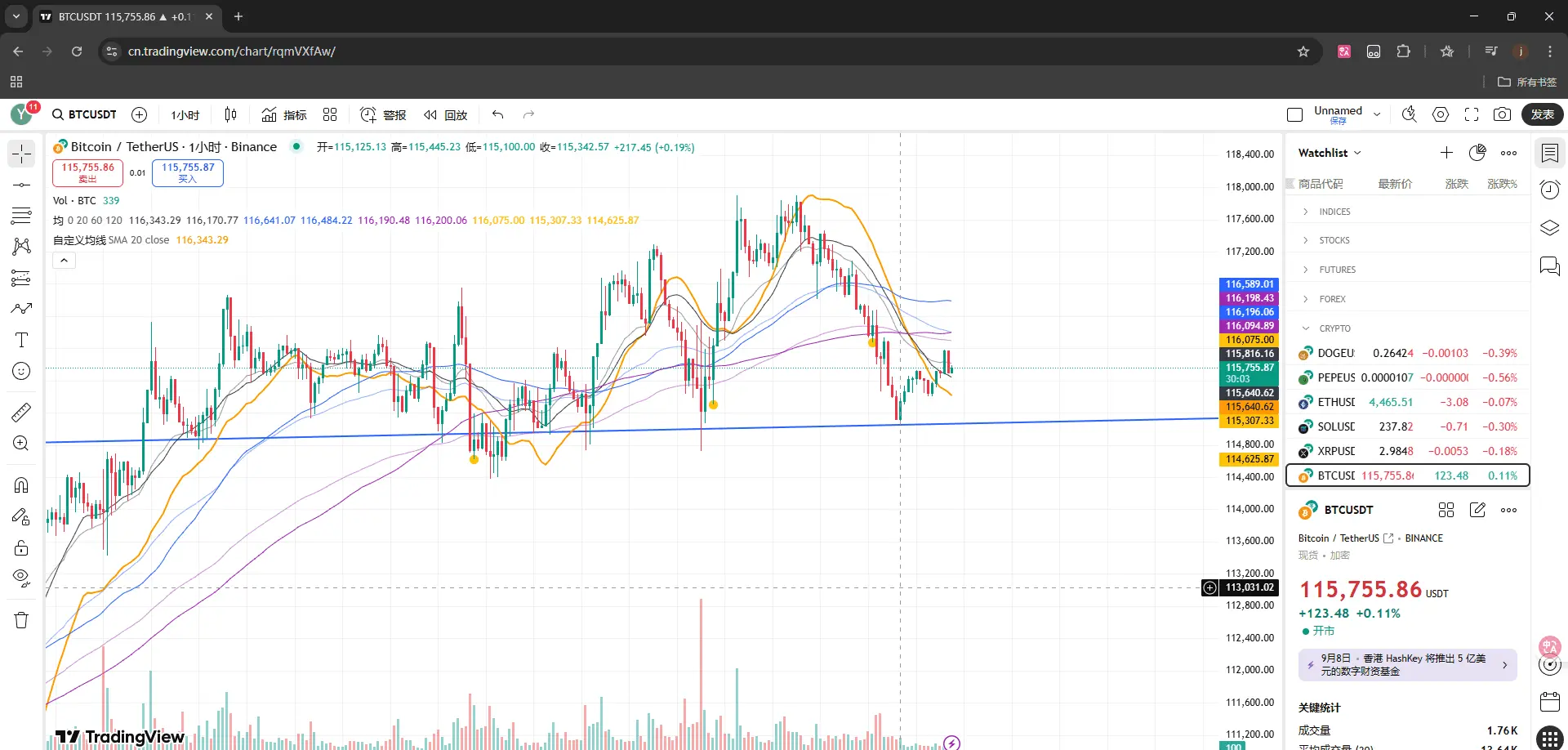Image resolution: width=1568 pixels, height=750 pixels.
Task: Open indicator templates grid
Action: [330, 114]
